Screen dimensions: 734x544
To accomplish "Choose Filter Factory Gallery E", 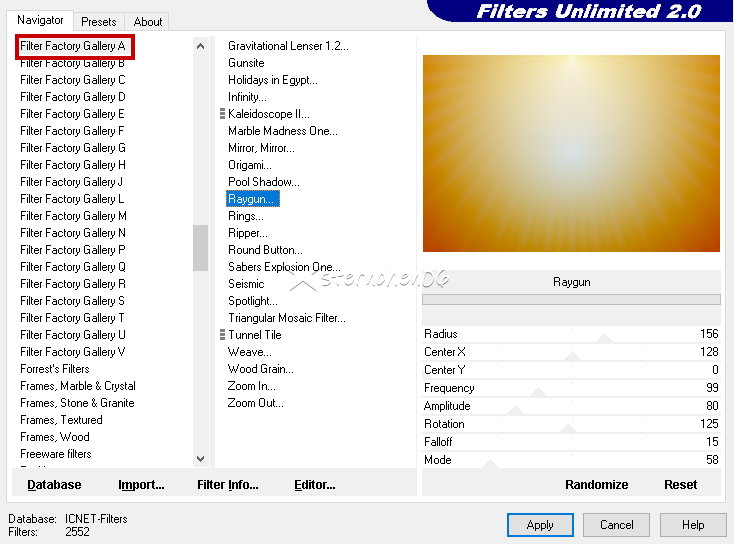I will pyautogui.click(x=72, y=114).
